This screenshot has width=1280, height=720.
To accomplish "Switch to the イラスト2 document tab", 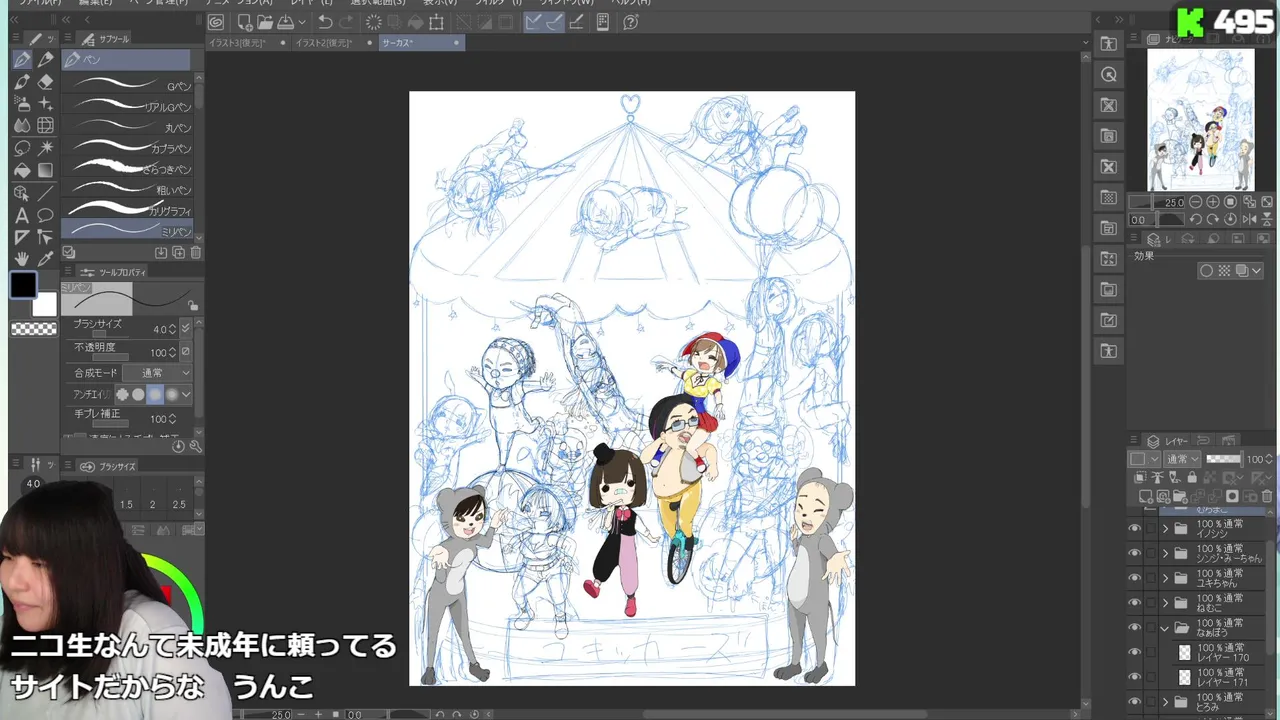I will coord(335,43).
